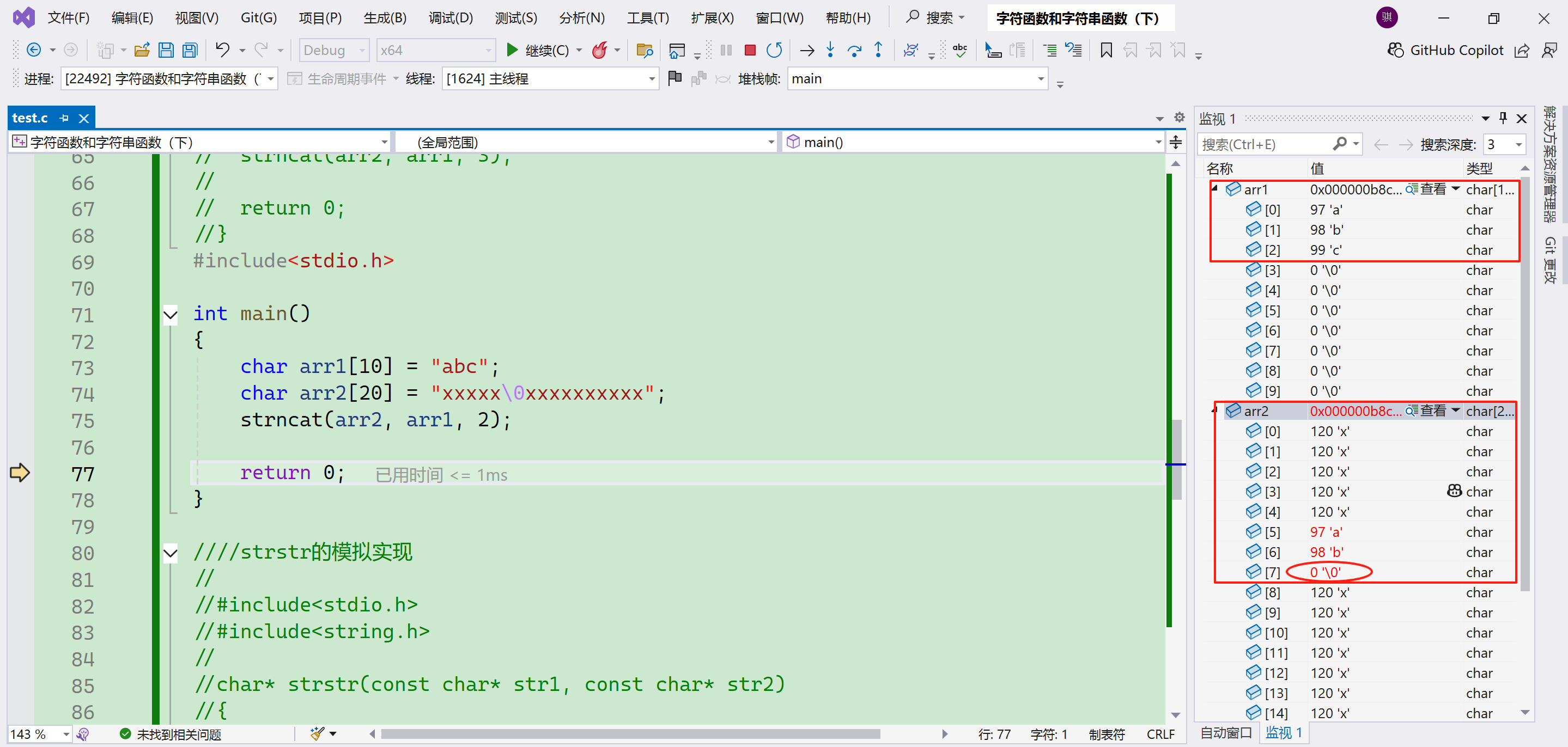Click the Step Out arrow icon

tap(878, 51)
